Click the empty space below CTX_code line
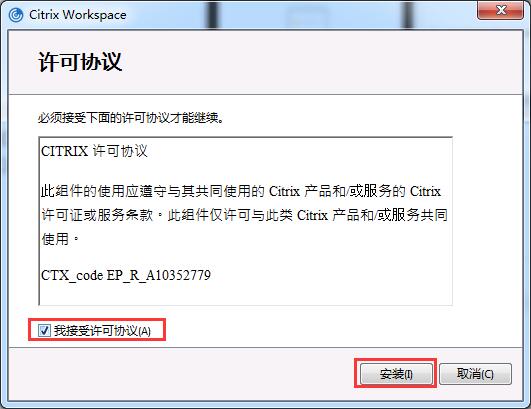531x409 pixels. (x=246, y=294)
